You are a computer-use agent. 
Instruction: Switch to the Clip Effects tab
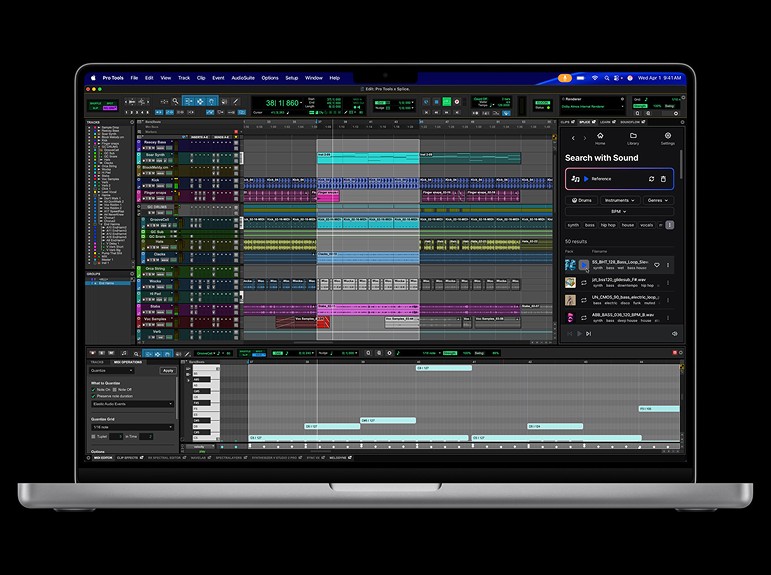(x=128, y=458)
